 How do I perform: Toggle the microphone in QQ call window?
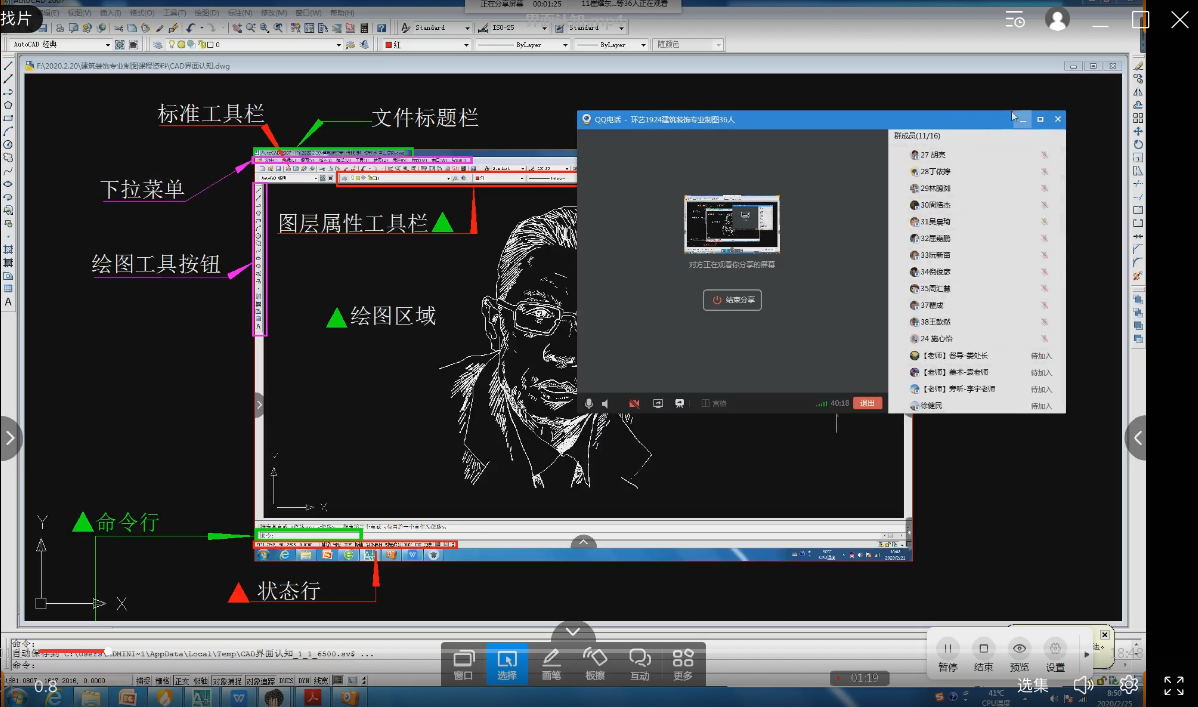(x=589, y=403)
